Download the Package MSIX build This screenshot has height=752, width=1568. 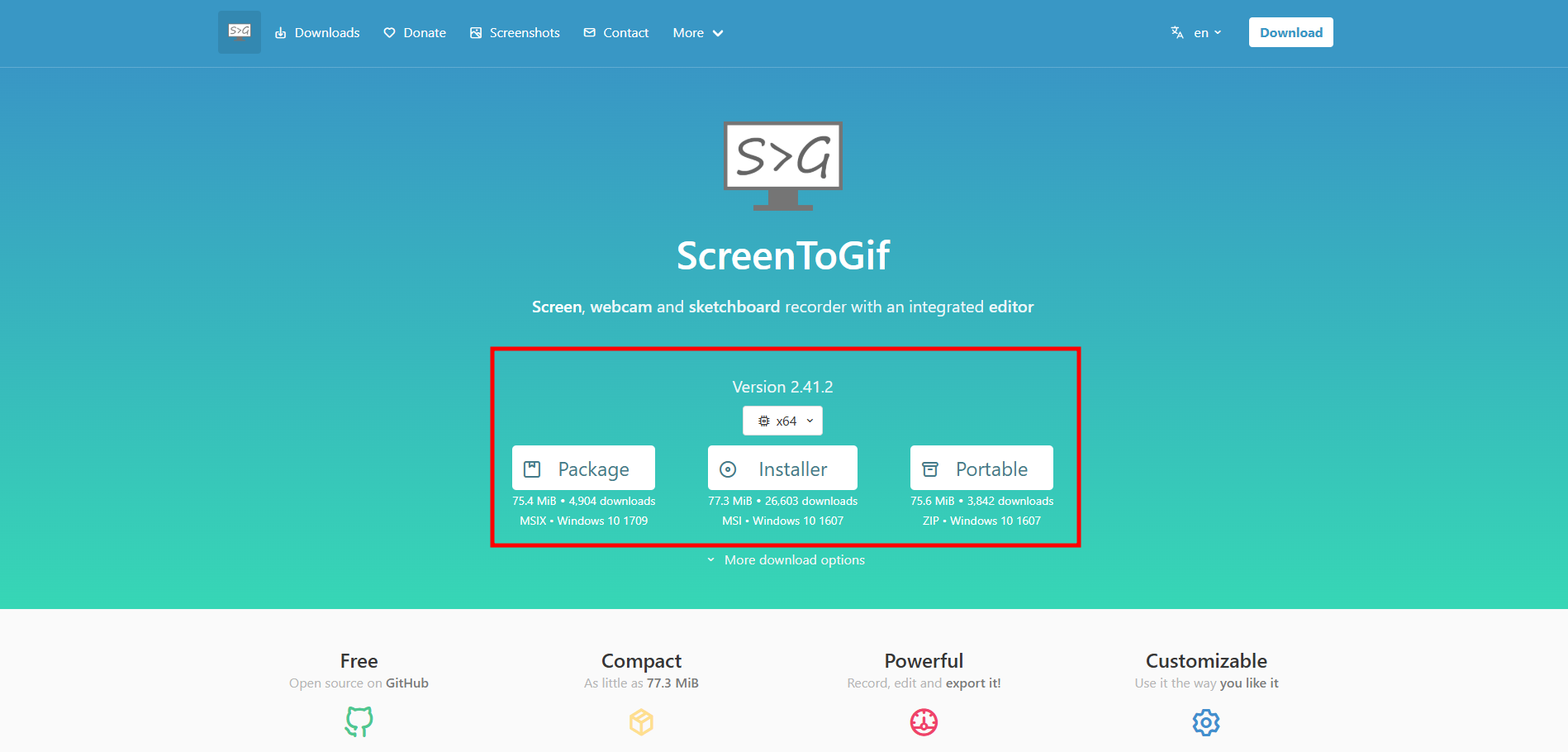coord(583,469)
